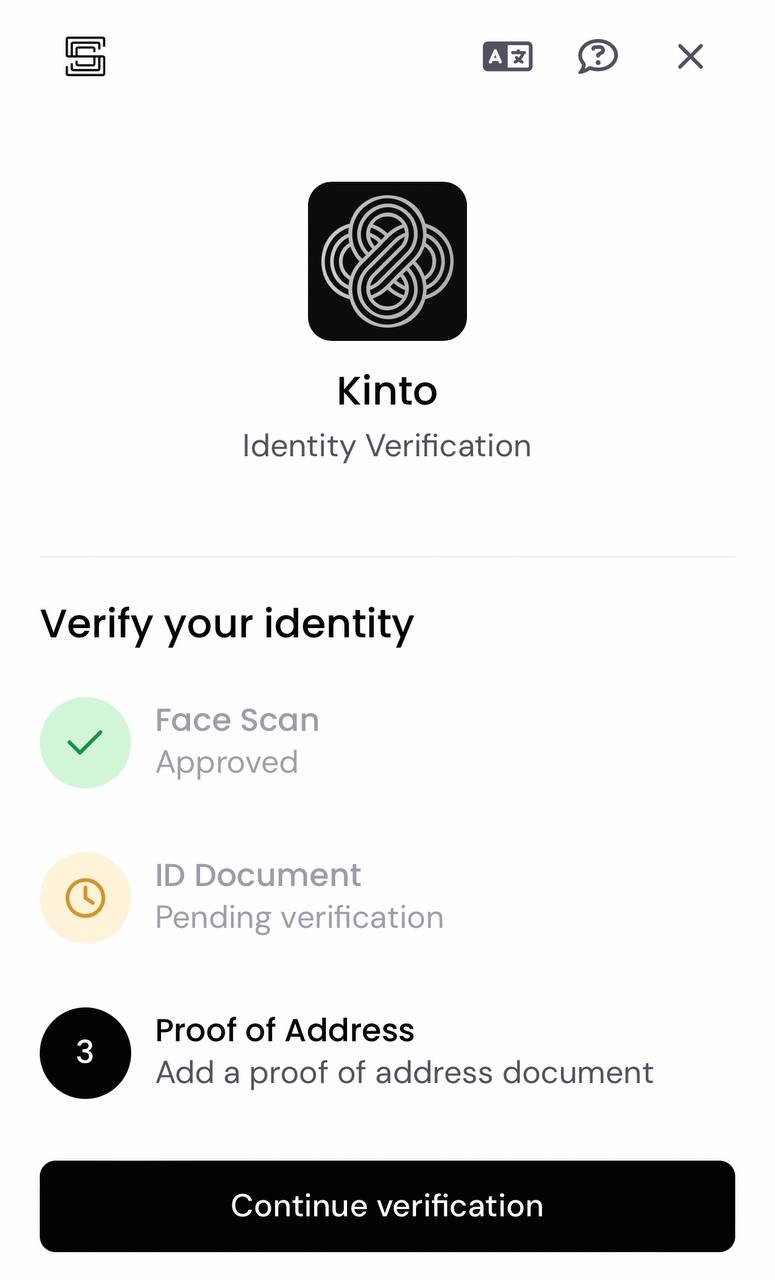
Task: Tap the Kinto app logo
Action: tap(387, 261)
